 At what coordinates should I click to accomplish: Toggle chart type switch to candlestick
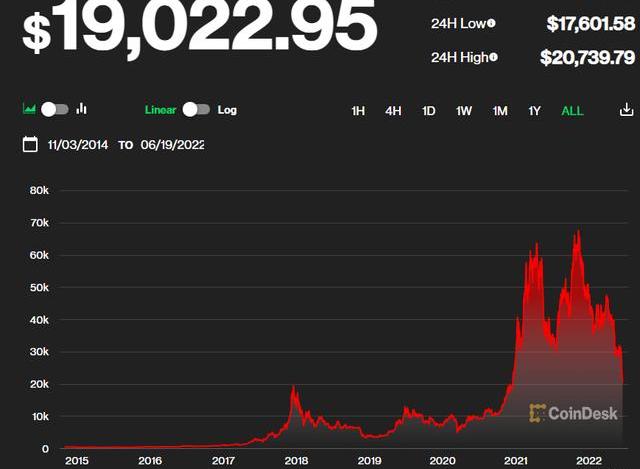click(55, 109)
